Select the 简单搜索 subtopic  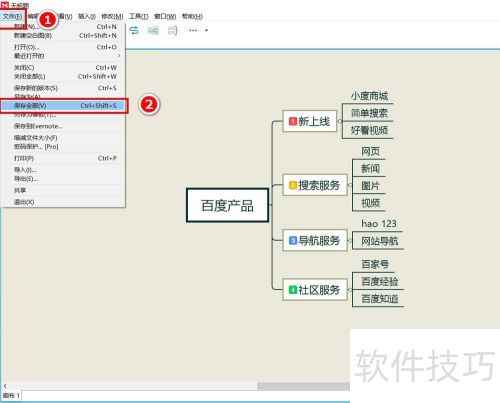click(369, 113)
